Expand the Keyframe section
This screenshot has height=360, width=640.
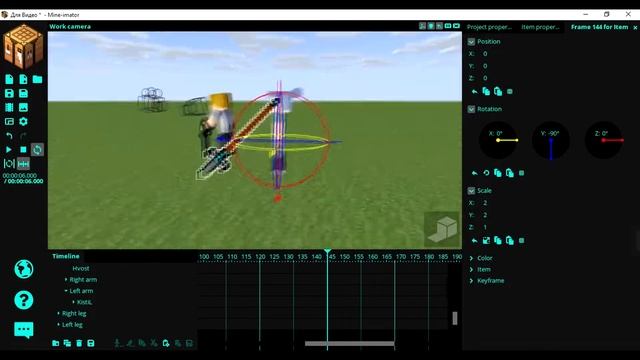[x=471, y=280]
